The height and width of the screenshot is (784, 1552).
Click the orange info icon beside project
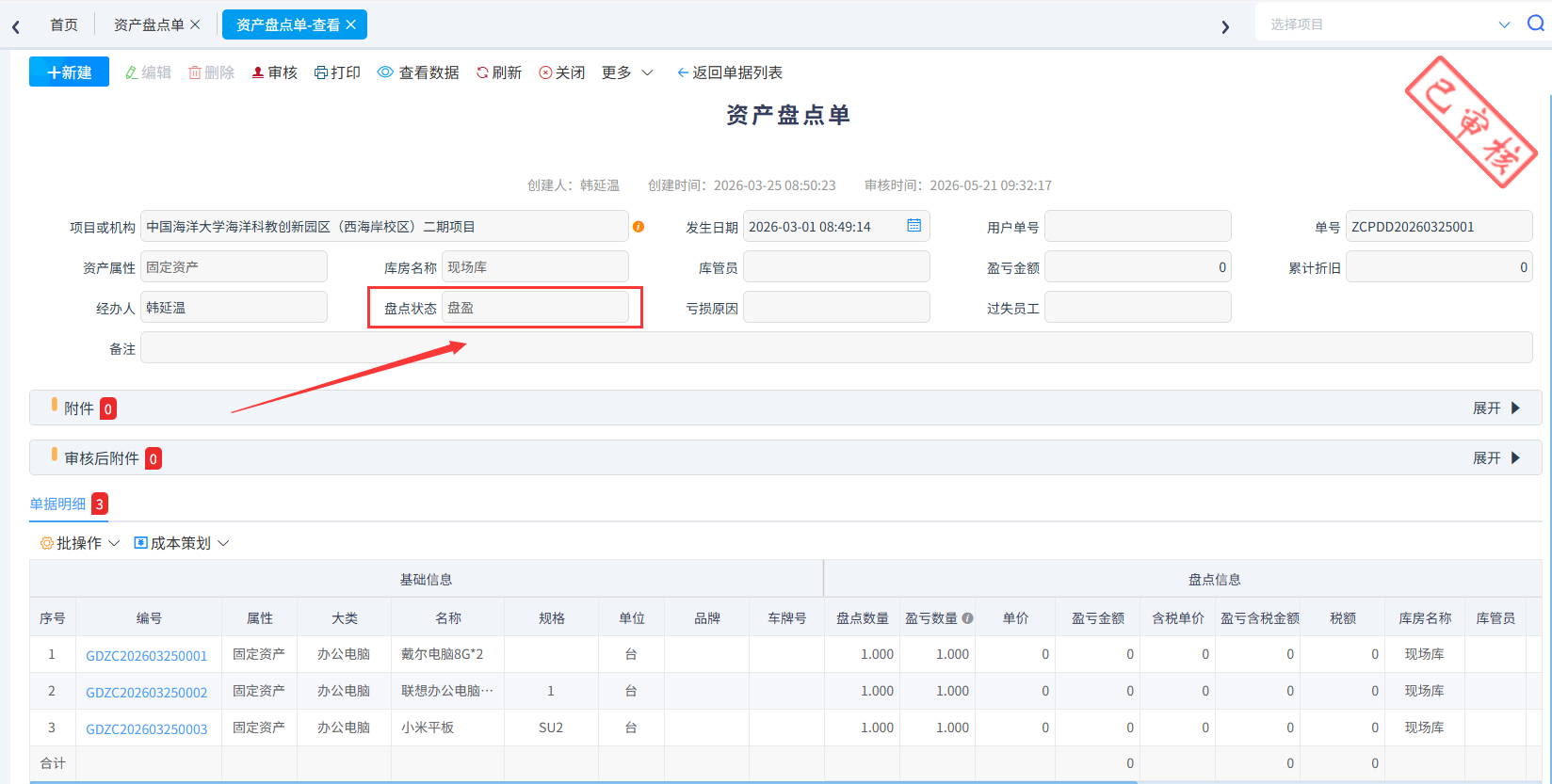click(x=639, y=227)
